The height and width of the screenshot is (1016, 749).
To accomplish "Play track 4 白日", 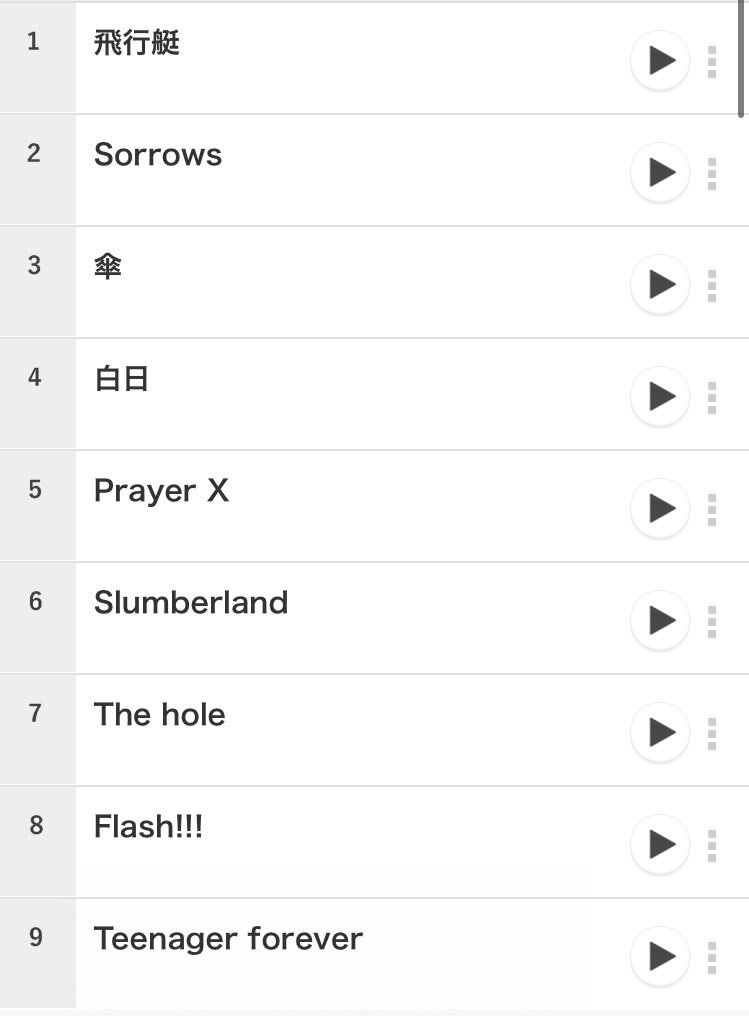I will point(660,396).
